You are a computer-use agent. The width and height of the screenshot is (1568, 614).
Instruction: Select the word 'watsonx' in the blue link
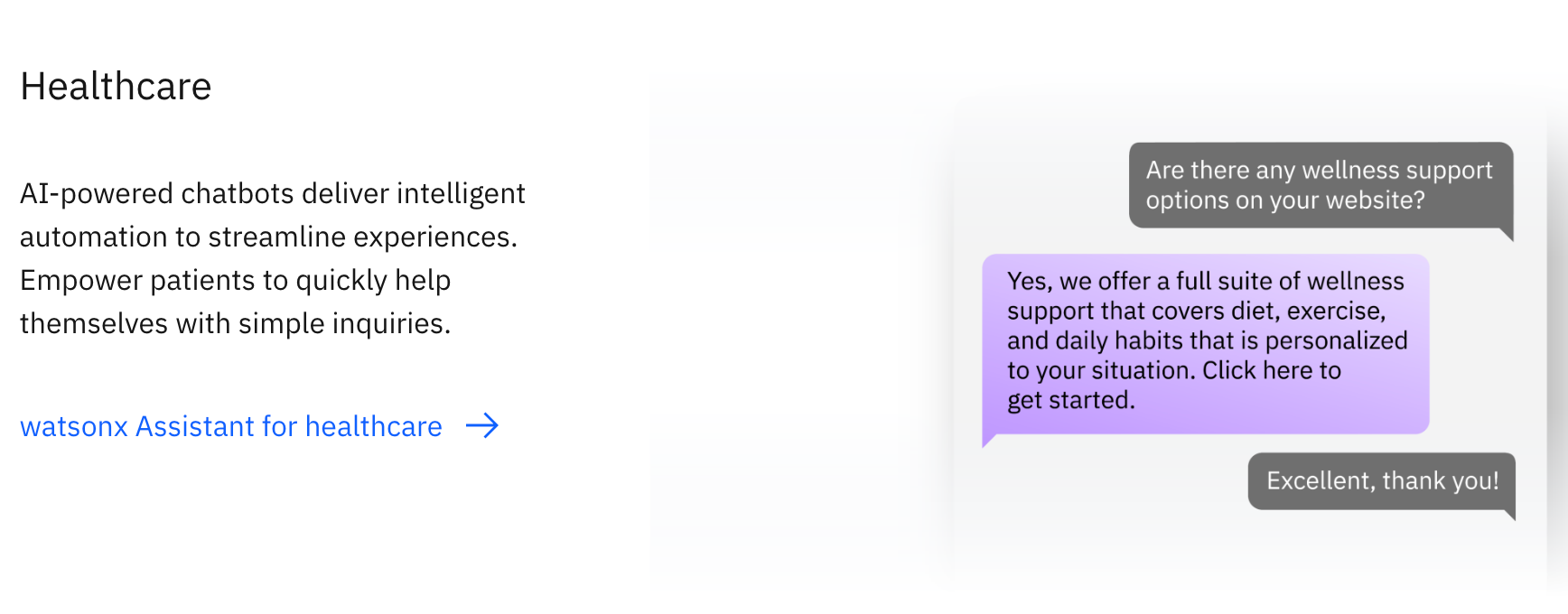pos(74,426)
